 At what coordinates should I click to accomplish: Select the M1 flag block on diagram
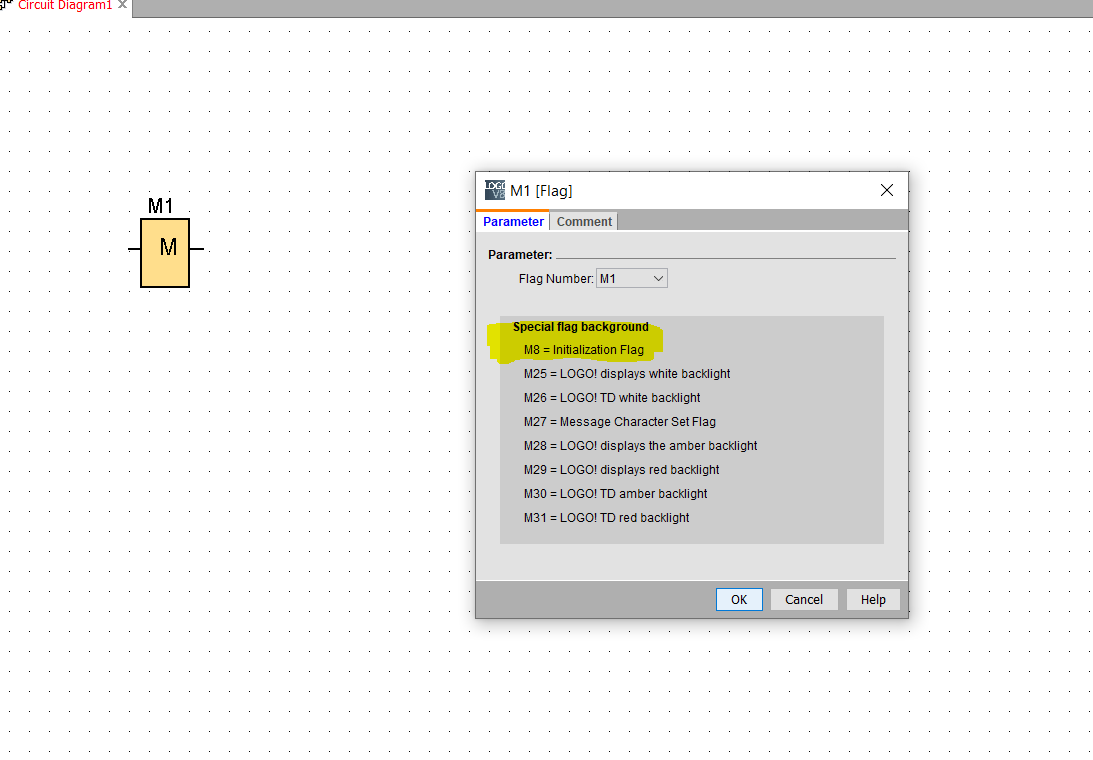click(x=165, y=252)
